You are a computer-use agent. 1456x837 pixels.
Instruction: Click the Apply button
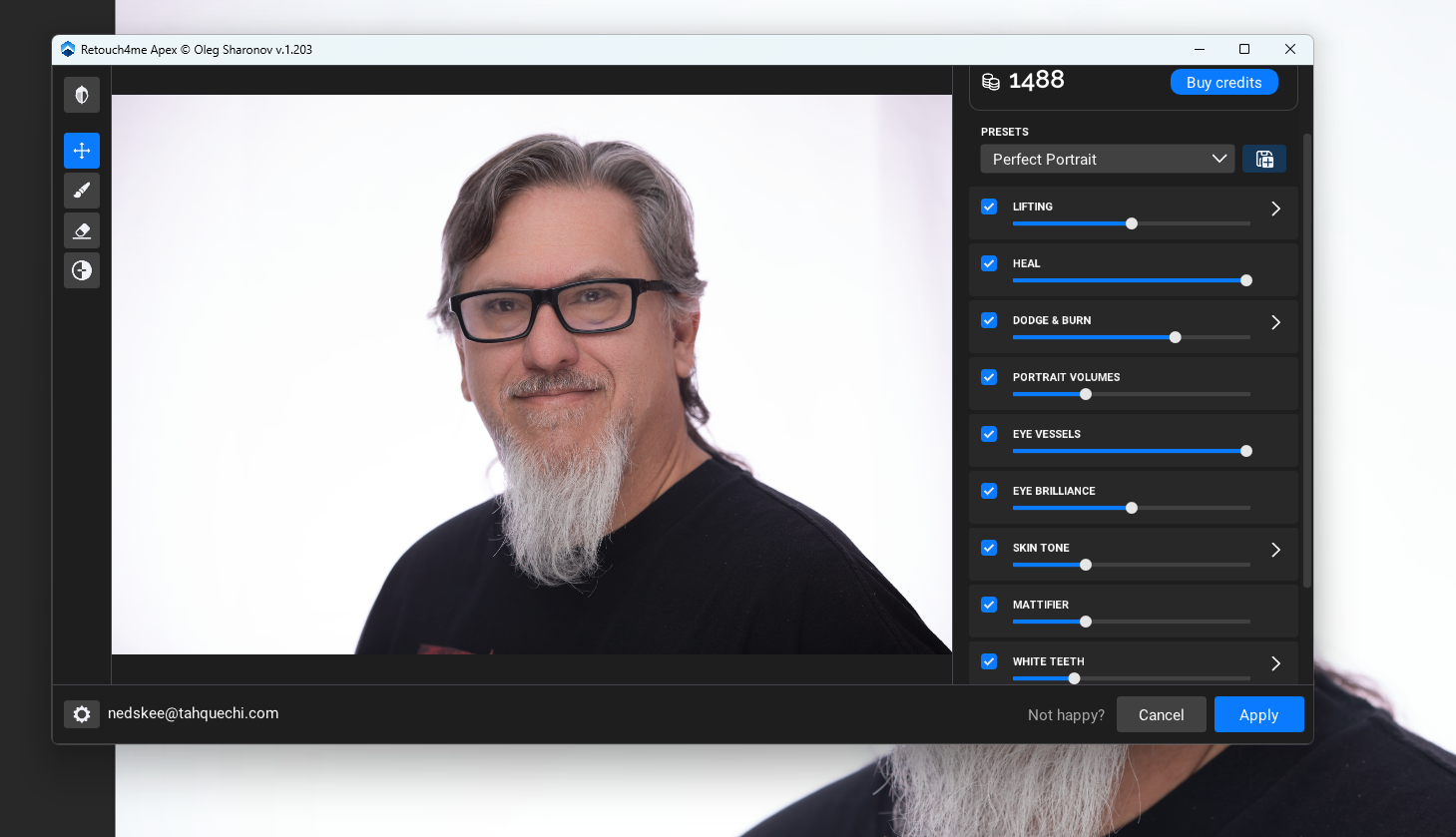(x=1259, y=714)
